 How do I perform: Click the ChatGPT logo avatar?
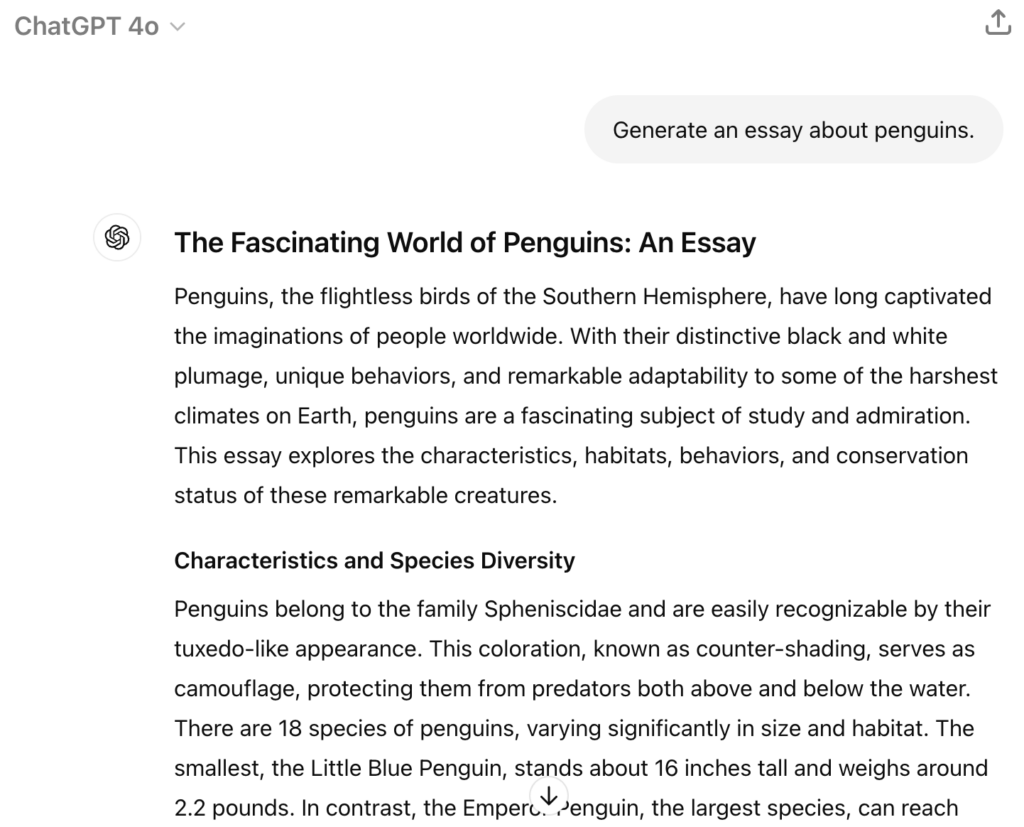(x=117, y=239)
